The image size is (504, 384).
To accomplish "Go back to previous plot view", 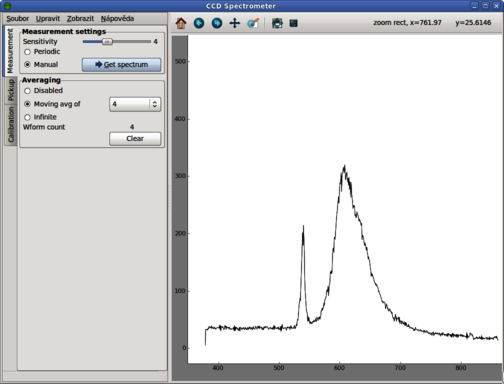I will (x=199, y=23).
